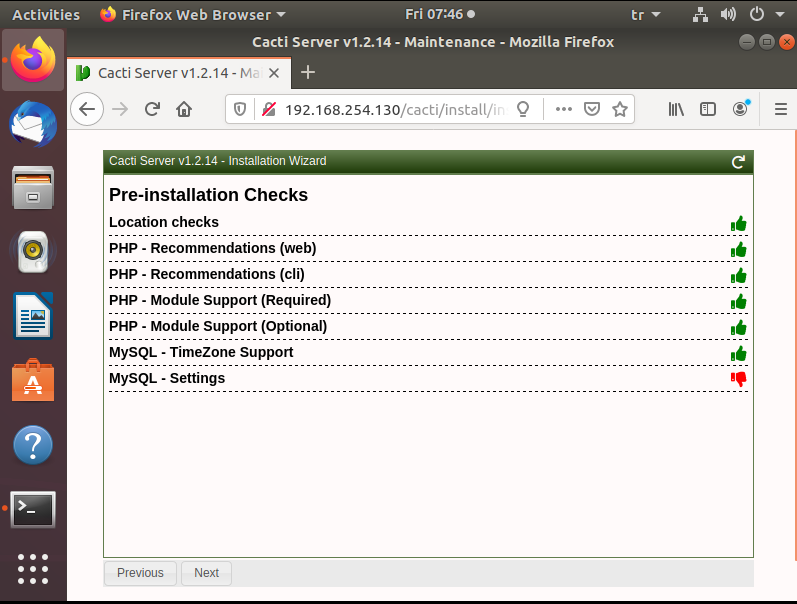Expand the PHP - Recommendations (cli) section

coord(428,274)
